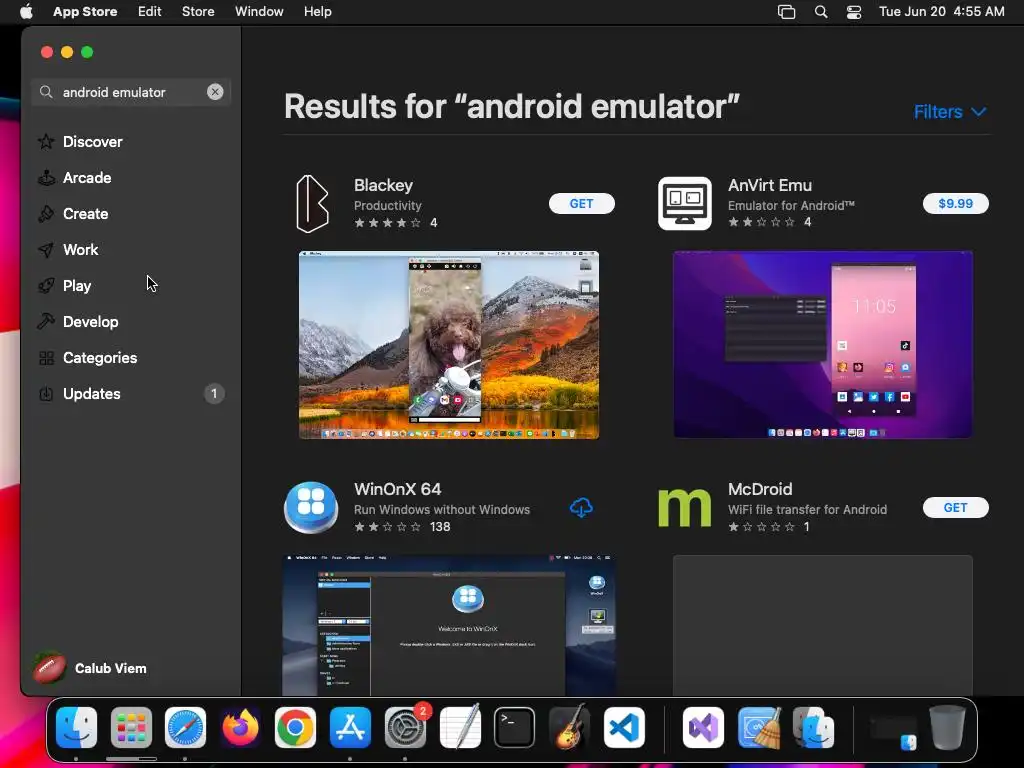Image resolution: width=1024 pixels, height=768 pixels.
Task: Open the Calub Viem account profile
Action: click(x=91, y=668)
